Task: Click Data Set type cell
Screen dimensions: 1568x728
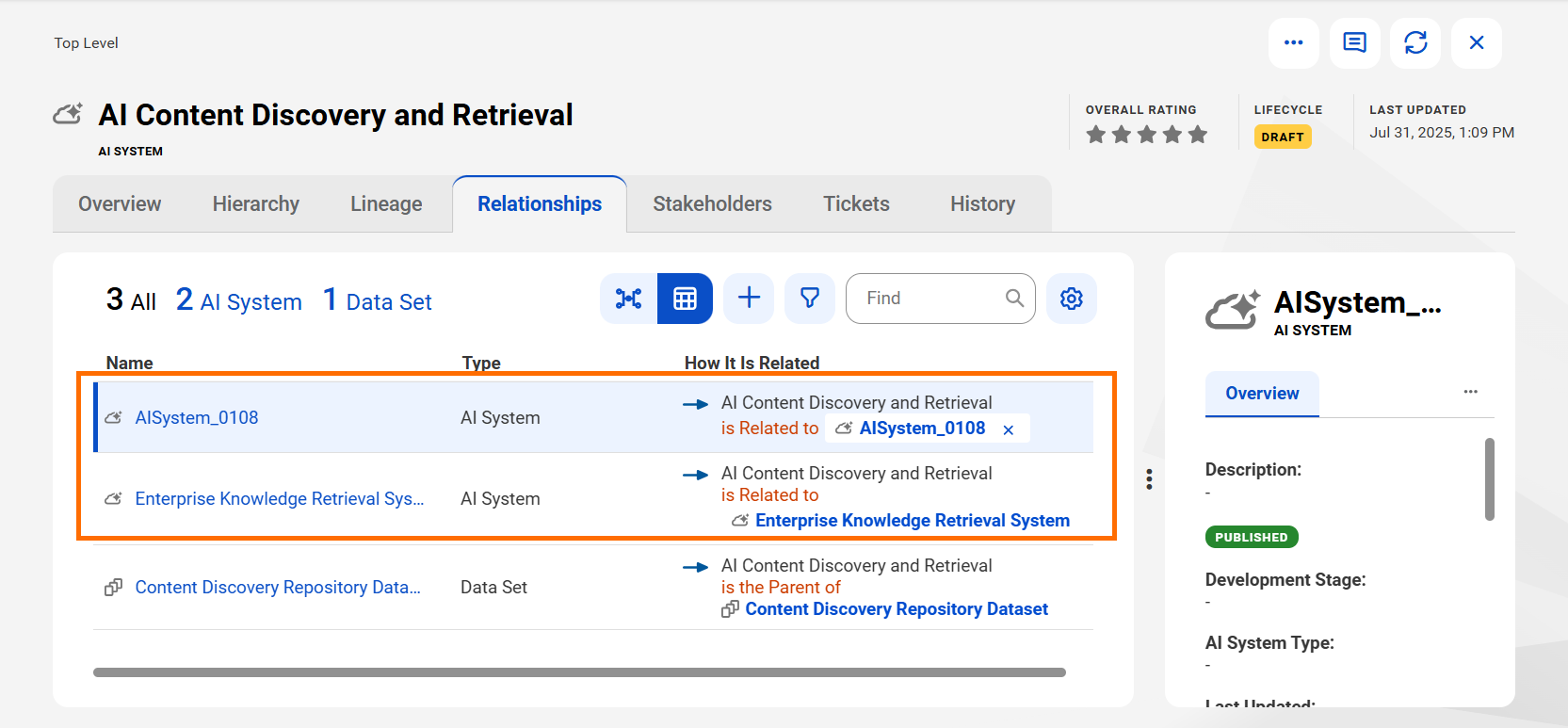Action: tap(493, 587)
